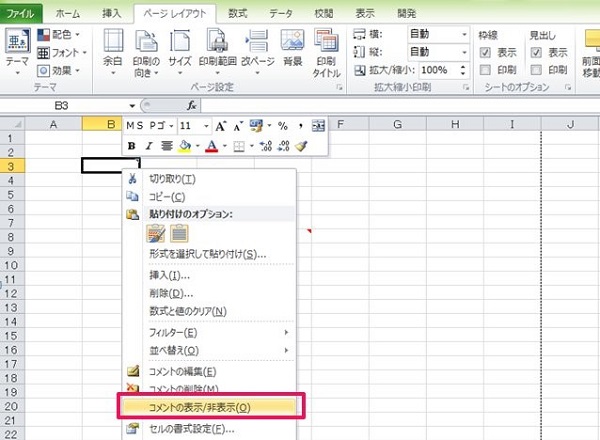This screenshot has width=600, height=440.
Task: Switch to the データ tab
Action: coord(281,14)
